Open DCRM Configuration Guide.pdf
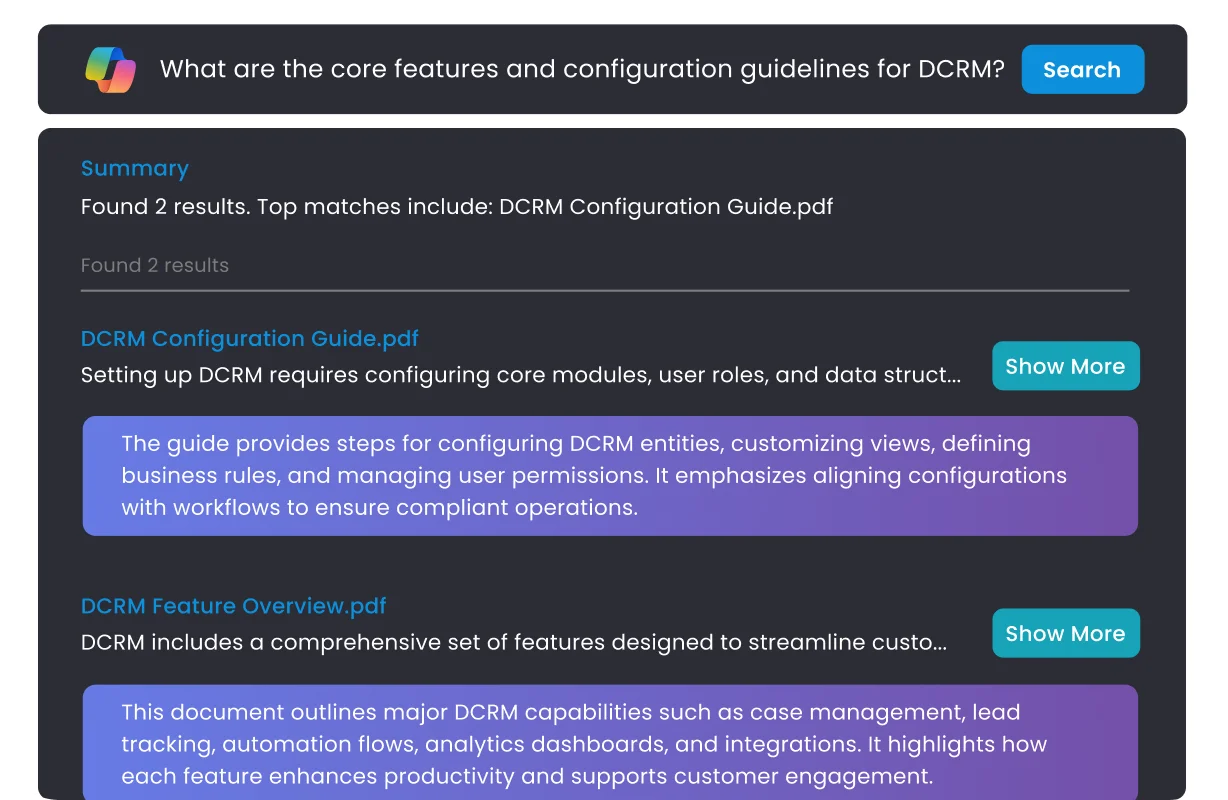The width and height of the screenshot is (1228, 800). 249,339
